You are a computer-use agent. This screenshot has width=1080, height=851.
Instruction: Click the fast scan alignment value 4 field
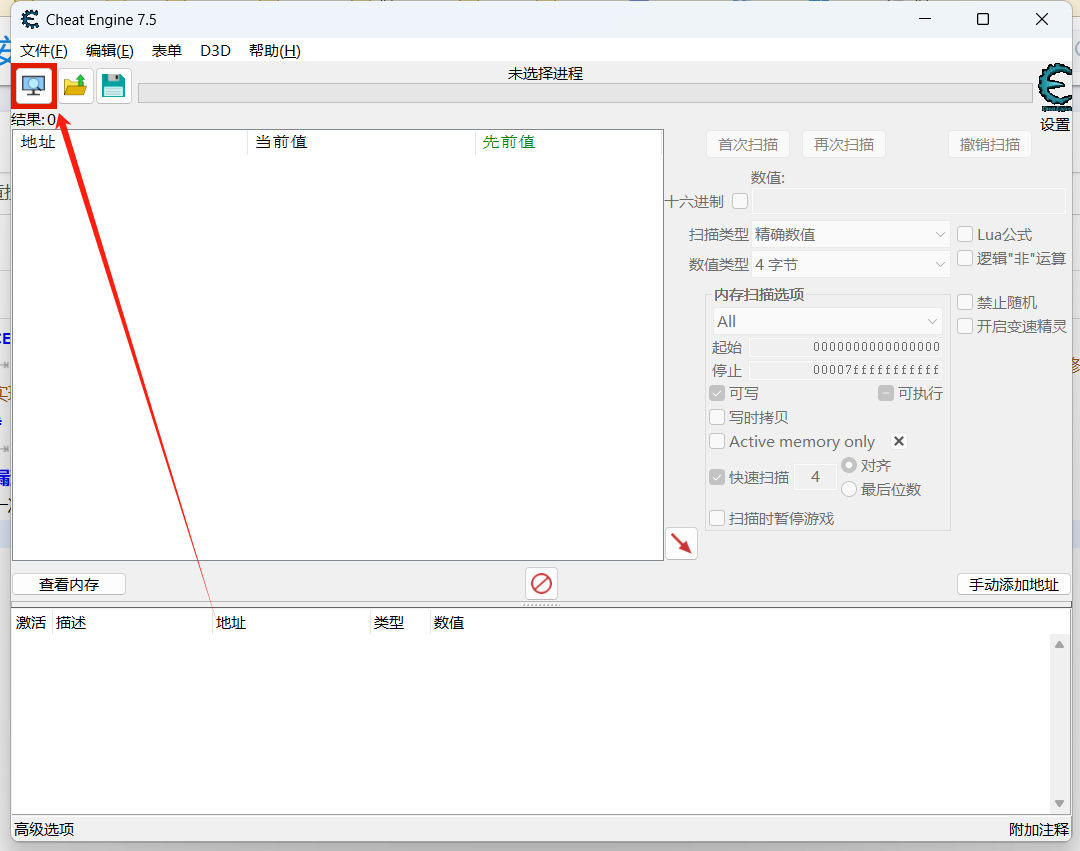(x=816, y=477)
